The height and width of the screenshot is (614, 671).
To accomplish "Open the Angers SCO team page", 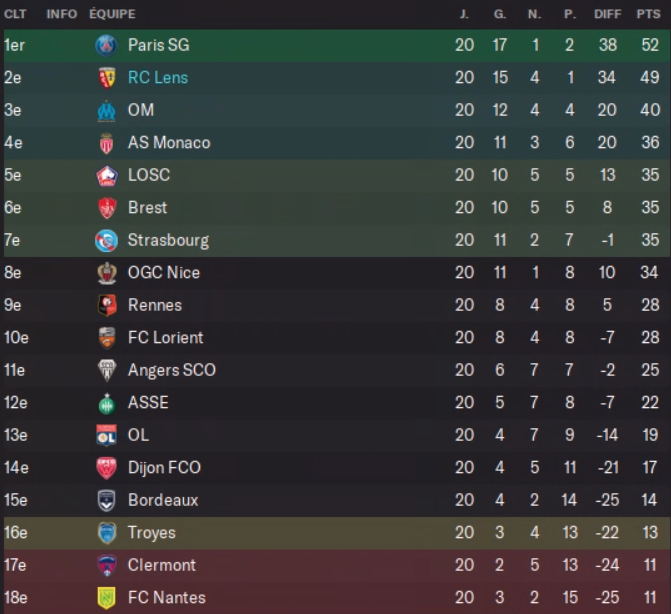I will point(171,370).
